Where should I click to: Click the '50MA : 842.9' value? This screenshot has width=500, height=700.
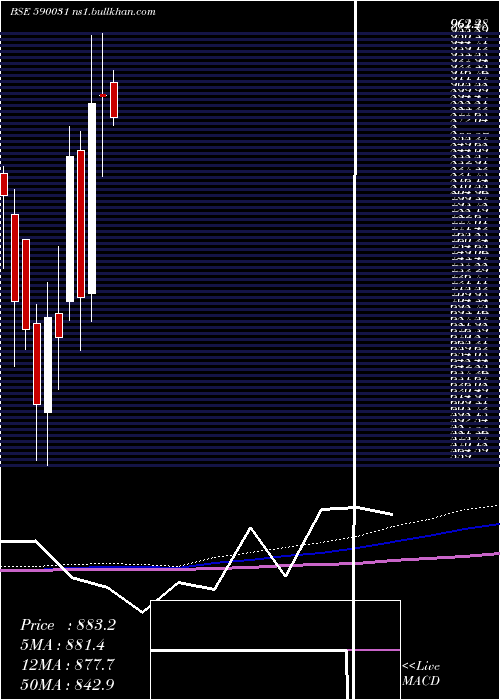pyautogui.click(x=69, y=685)
